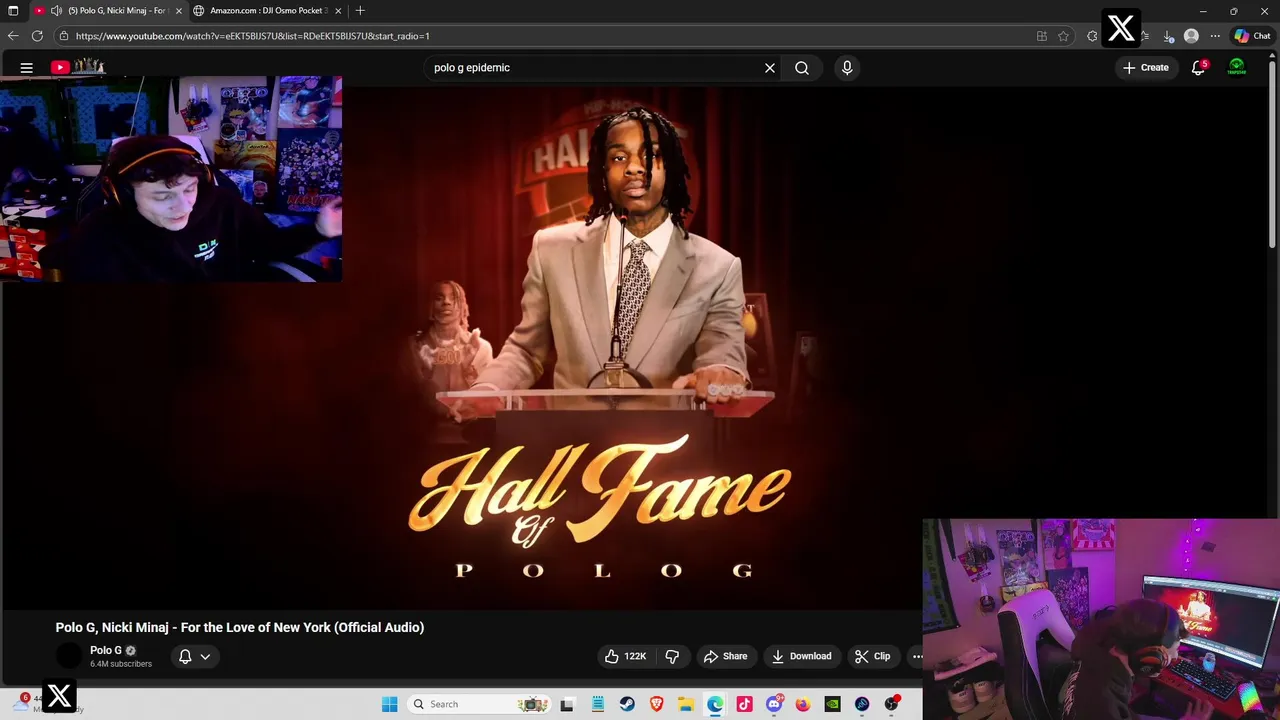Open Task View on the taskbar
This screenshot has height=720, width=1280.
567,704
